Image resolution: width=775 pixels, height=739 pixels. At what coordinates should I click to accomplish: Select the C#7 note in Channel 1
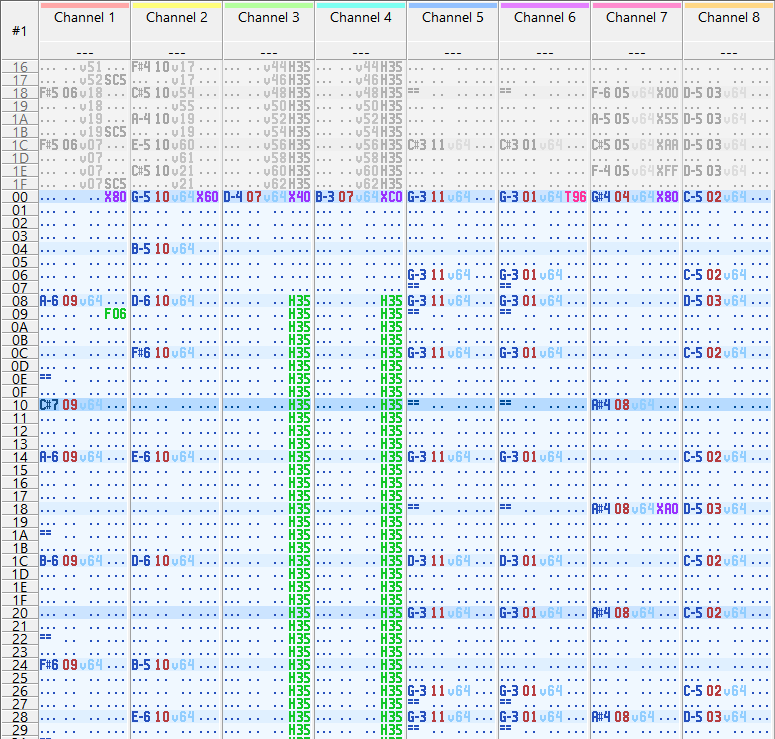tap(49, 405)
